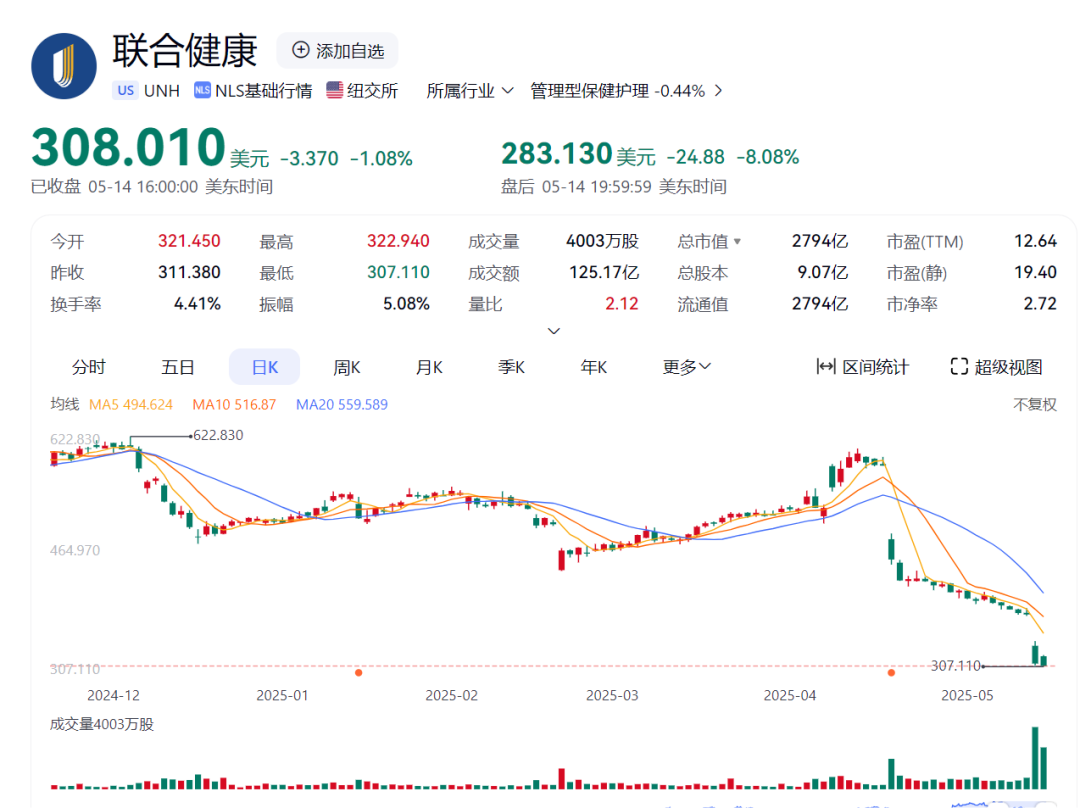Add stock via 添加自选 button

(338, 50)
